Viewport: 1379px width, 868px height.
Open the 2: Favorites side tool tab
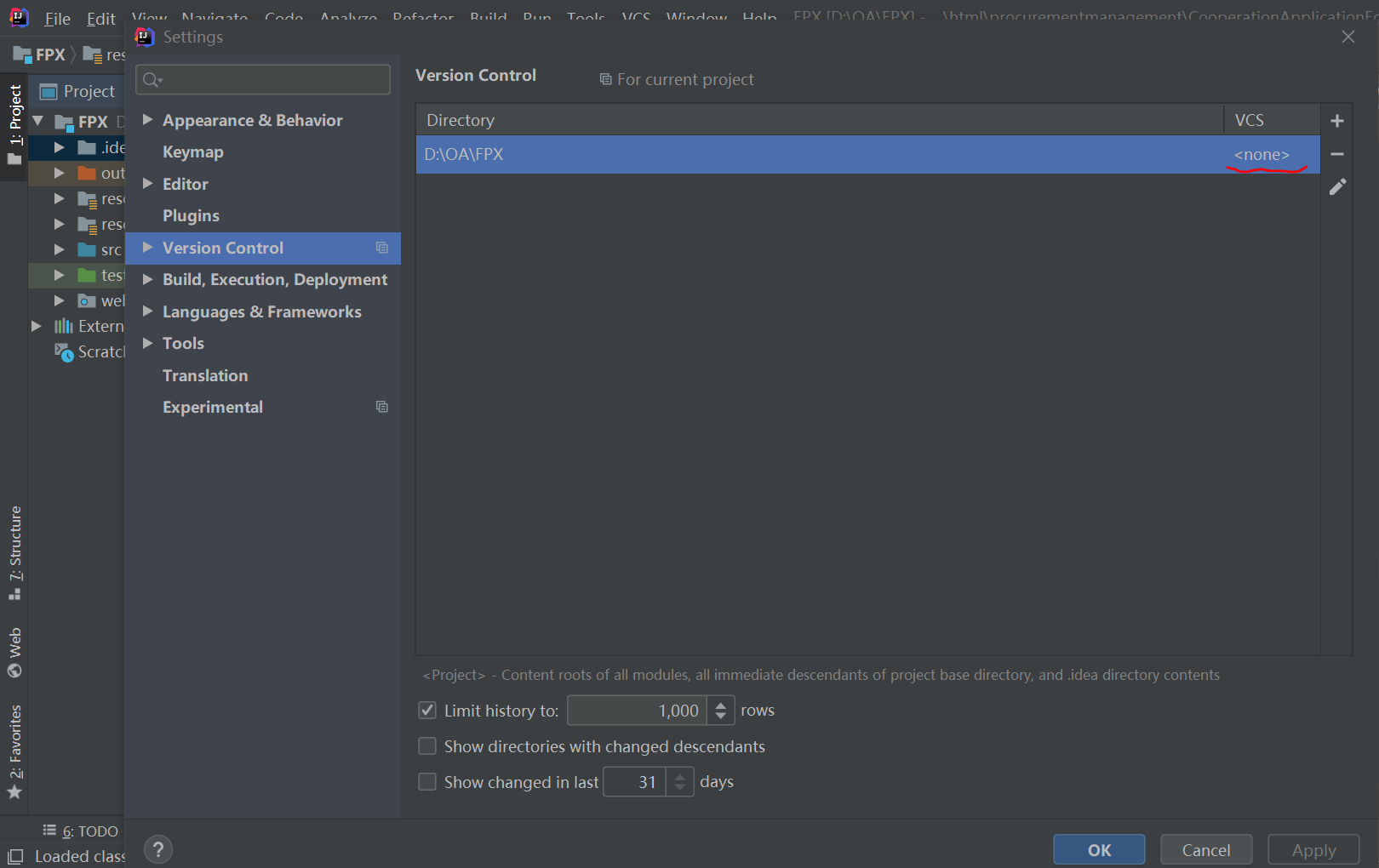(x=14, y=752)
